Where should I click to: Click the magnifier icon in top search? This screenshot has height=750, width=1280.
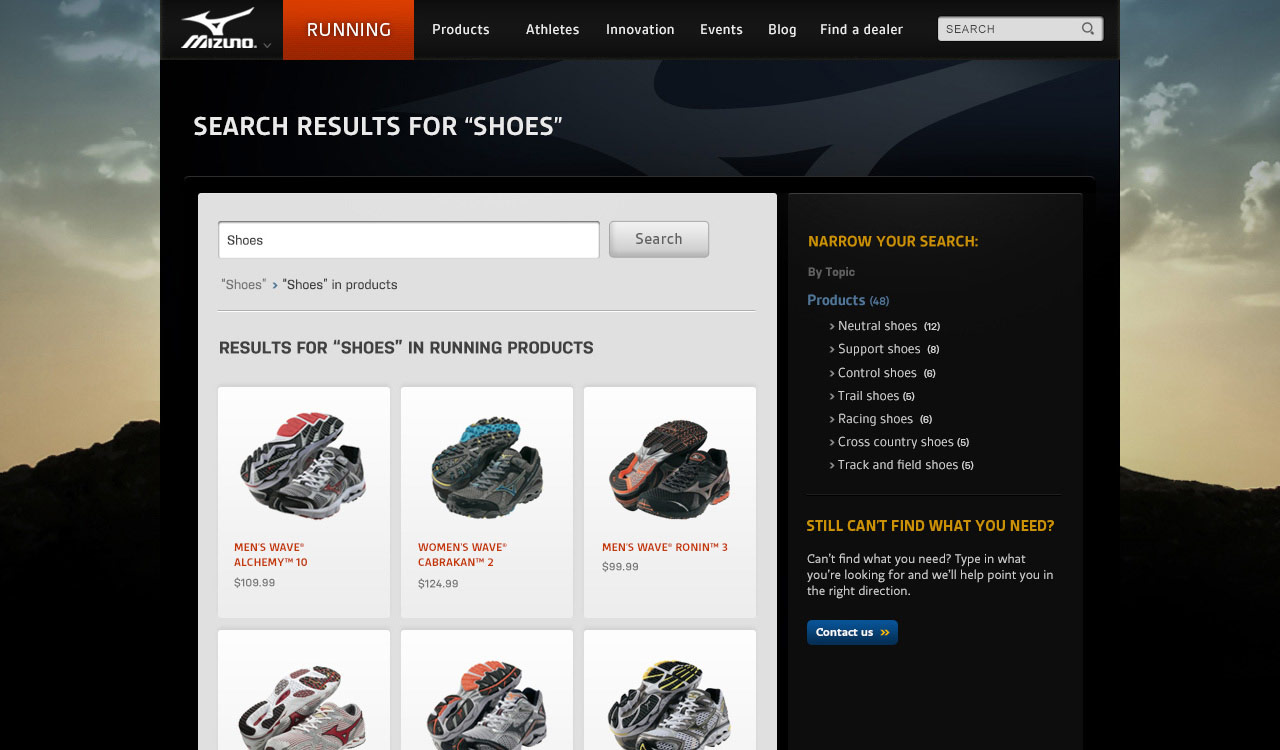click(x=1088, y=29)
